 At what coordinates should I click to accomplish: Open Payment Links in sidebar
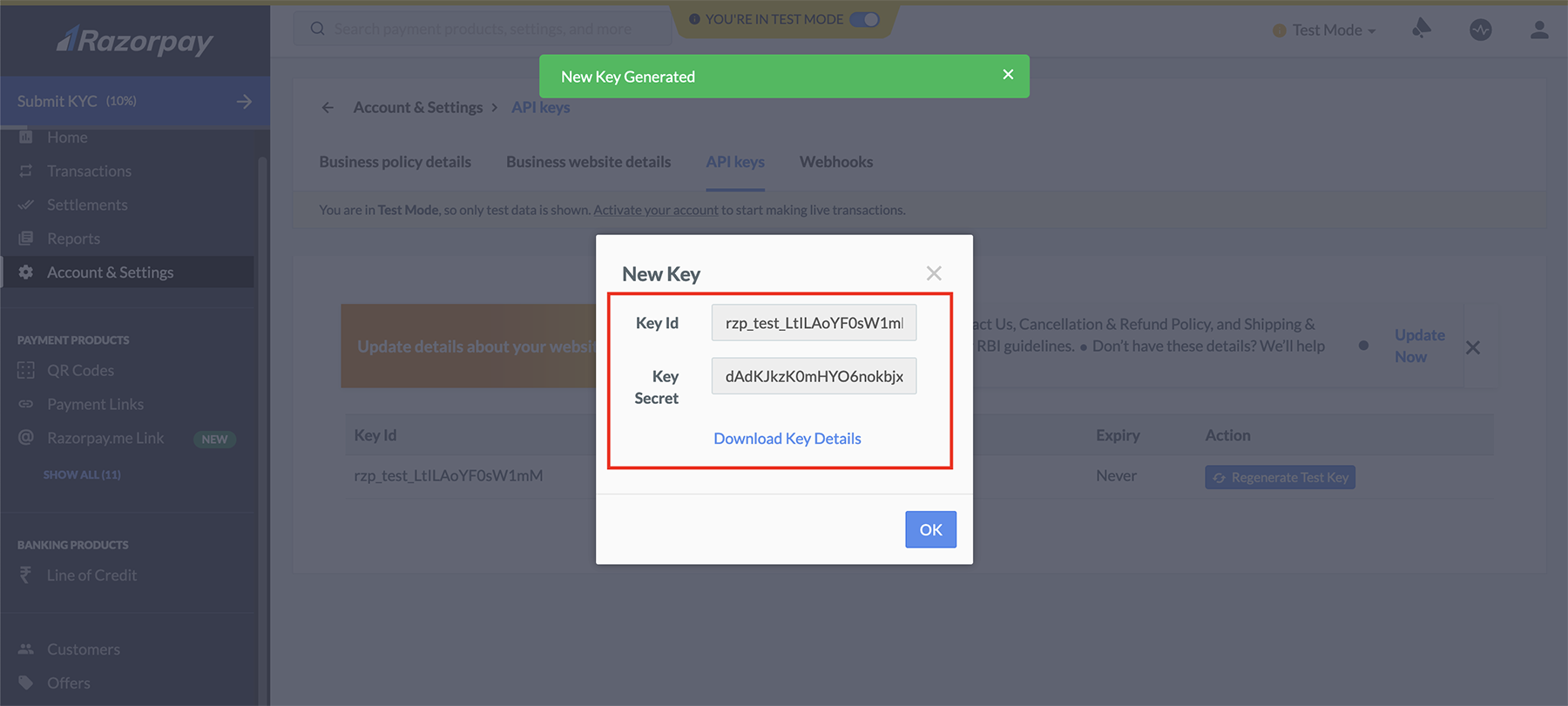coord(95,404)
